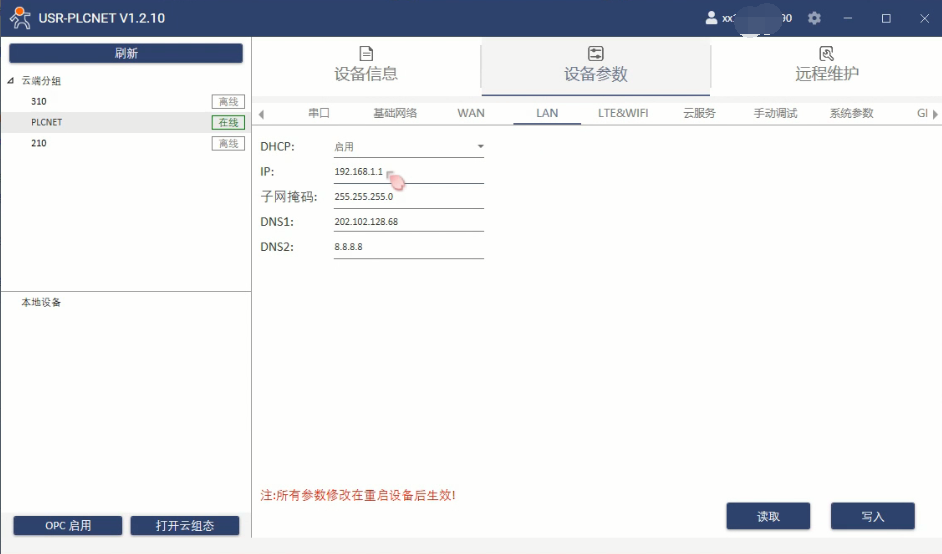Click the 设备参数 sliders icon

(596, 54)
